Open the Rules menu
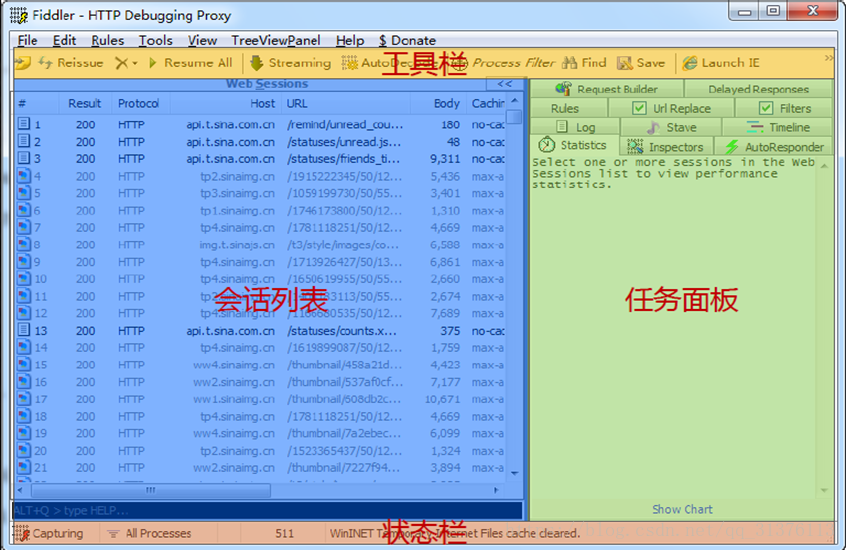 point(107,40)
